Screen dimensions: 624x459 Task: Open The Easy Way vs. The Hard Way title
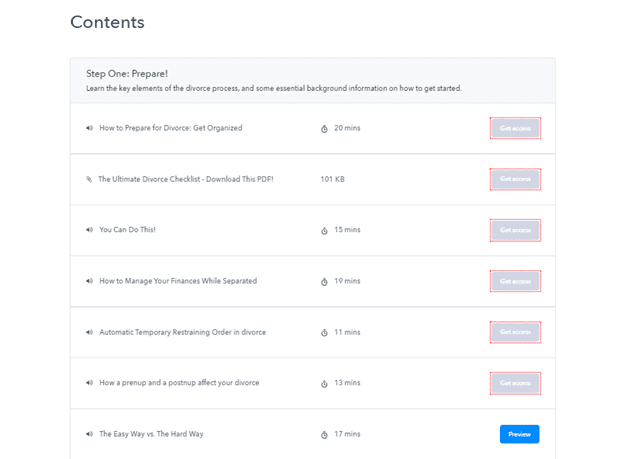click(x=151, y=434)
